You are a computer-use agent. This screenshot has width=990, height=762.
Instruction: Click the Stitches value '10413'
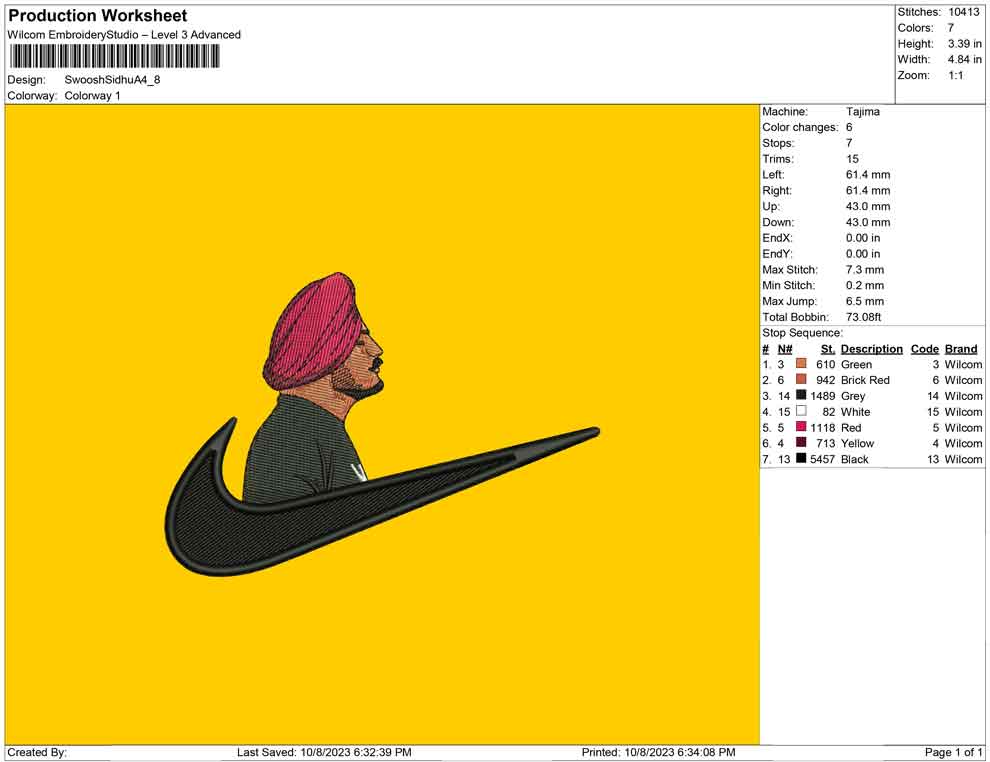coord(964,12)
